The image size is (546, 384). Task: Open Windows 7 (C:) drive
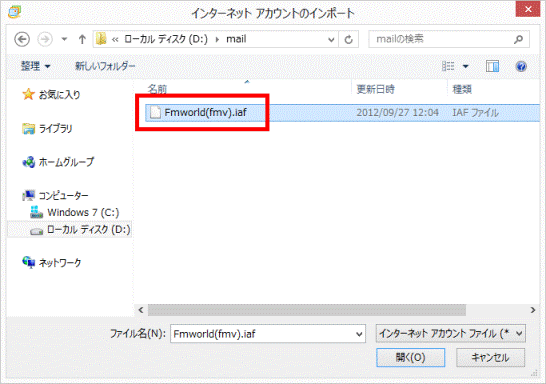(83, 212)
